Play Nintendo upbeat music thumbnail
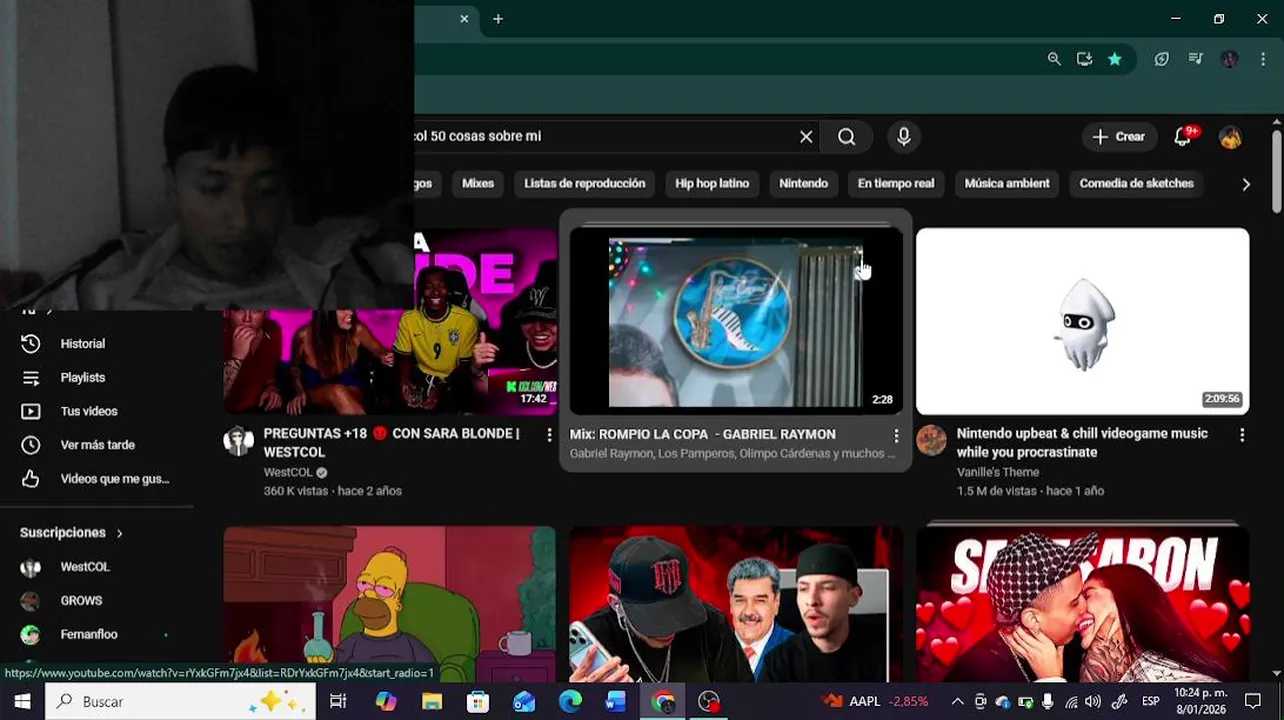Screen dimensions: 1284x720 (1082, 321)
